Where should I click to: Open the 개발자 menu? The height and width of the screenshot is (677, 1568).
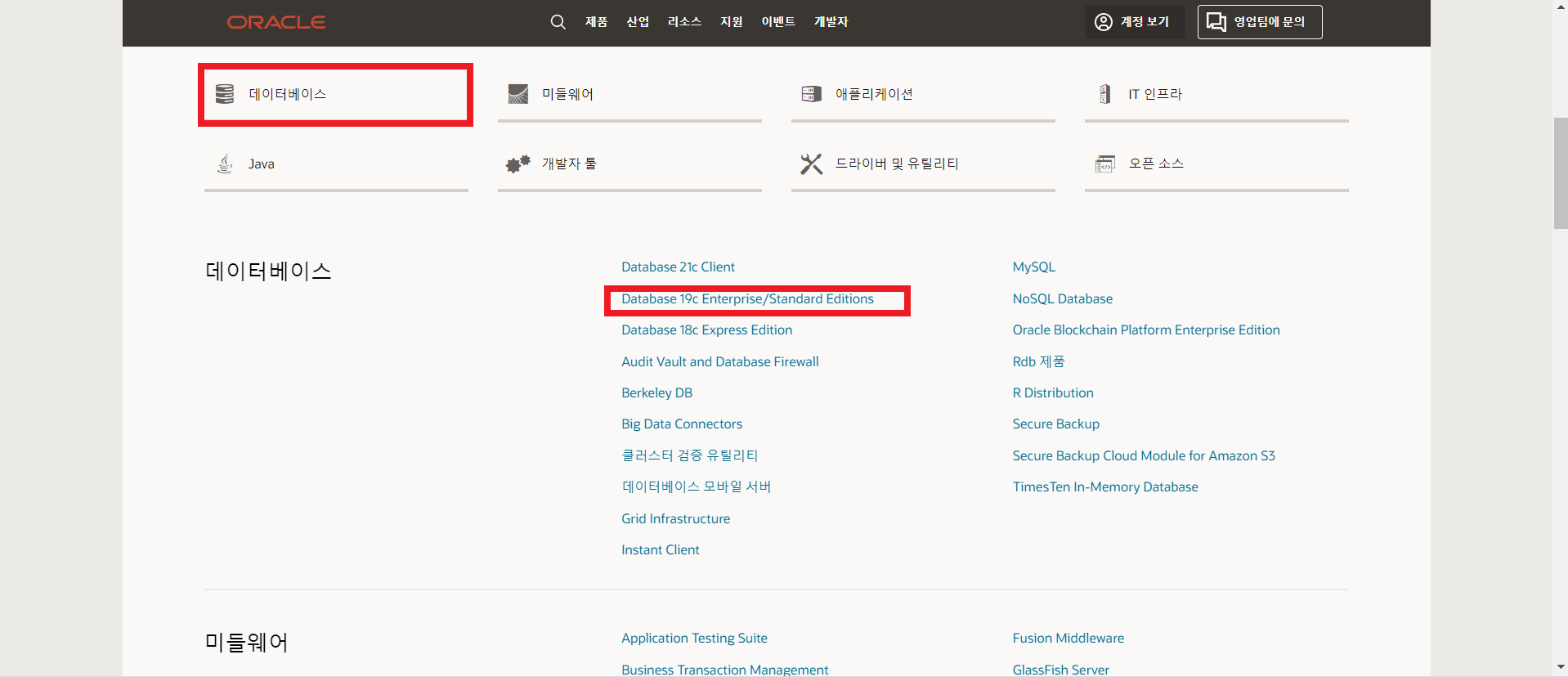click(831, 22)
